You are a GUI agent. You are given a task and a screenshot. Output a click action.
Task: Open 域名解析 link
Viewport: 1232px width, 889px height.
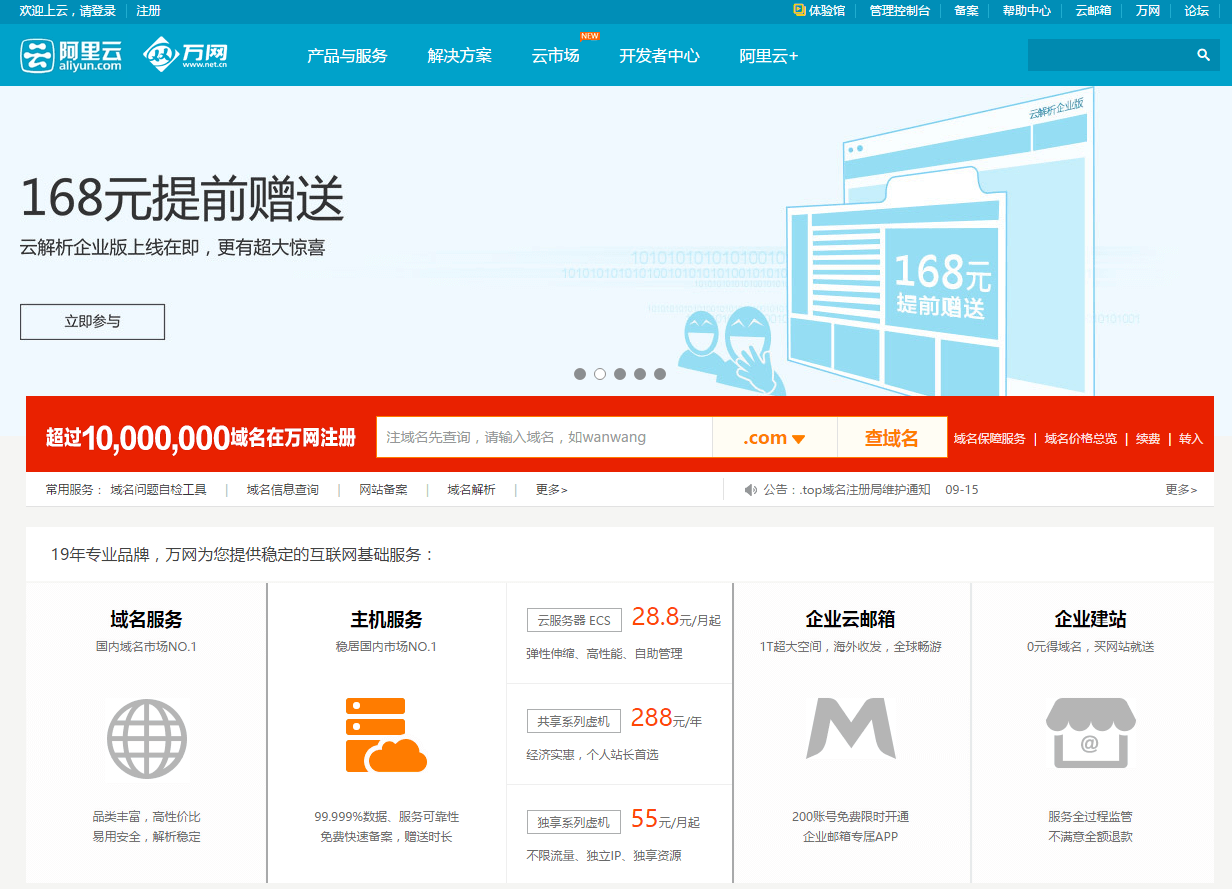coord(471,490)
